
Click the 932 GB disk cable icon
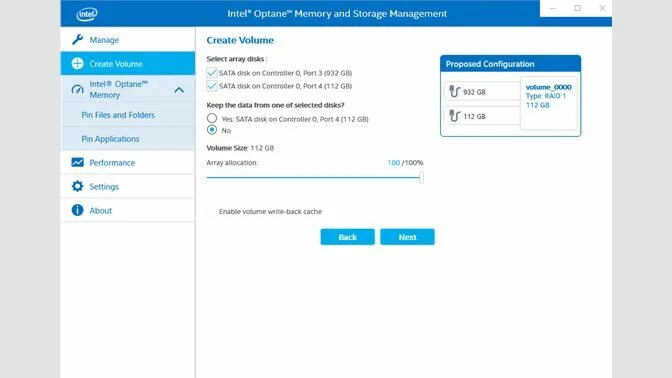click(454, 91)
